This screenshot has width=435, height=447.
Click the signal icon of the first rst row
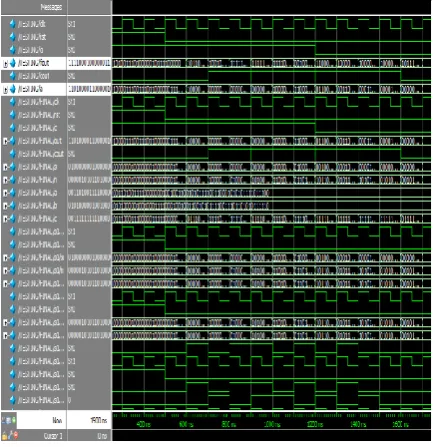click(13, 37)
